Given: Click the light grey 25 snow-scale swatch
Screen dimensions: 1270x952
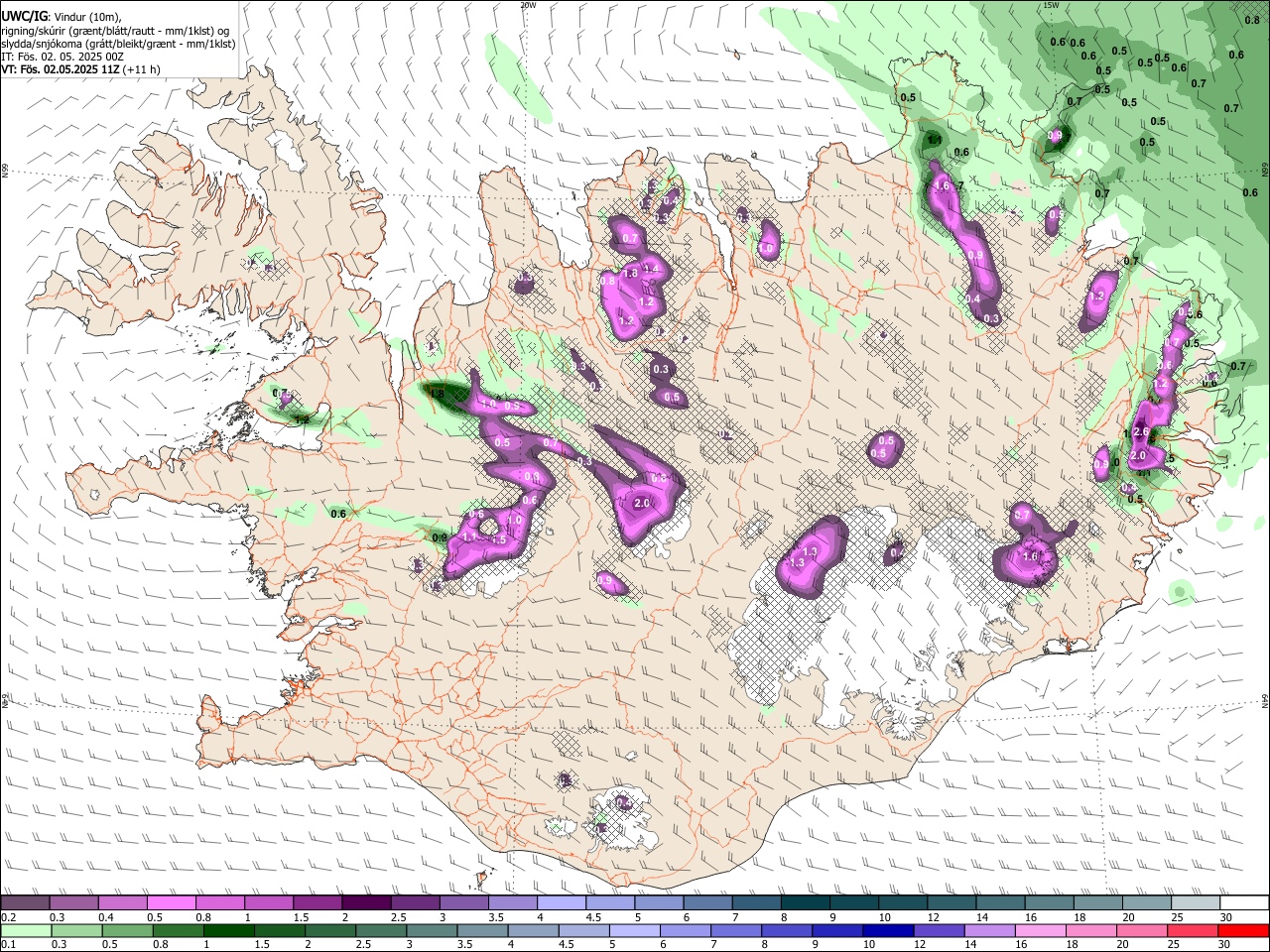Looking at the screenshot, I should (1199, 902).
